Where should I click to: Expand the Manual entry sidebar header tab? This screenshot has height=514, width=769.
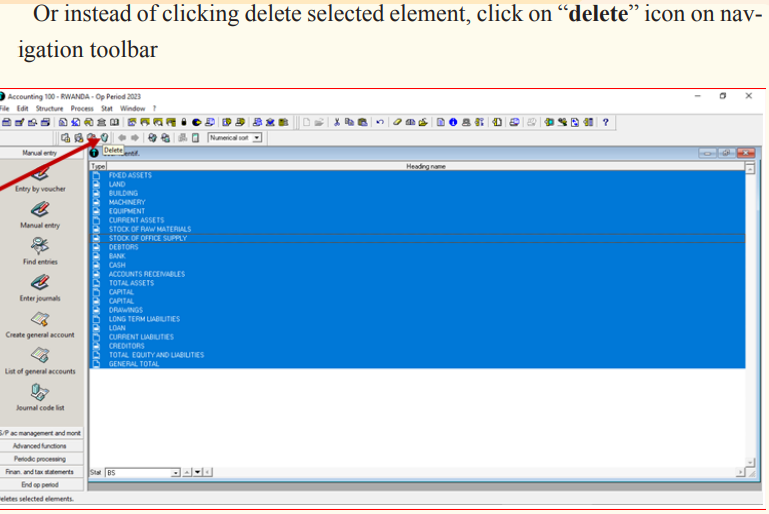point(41,153)
